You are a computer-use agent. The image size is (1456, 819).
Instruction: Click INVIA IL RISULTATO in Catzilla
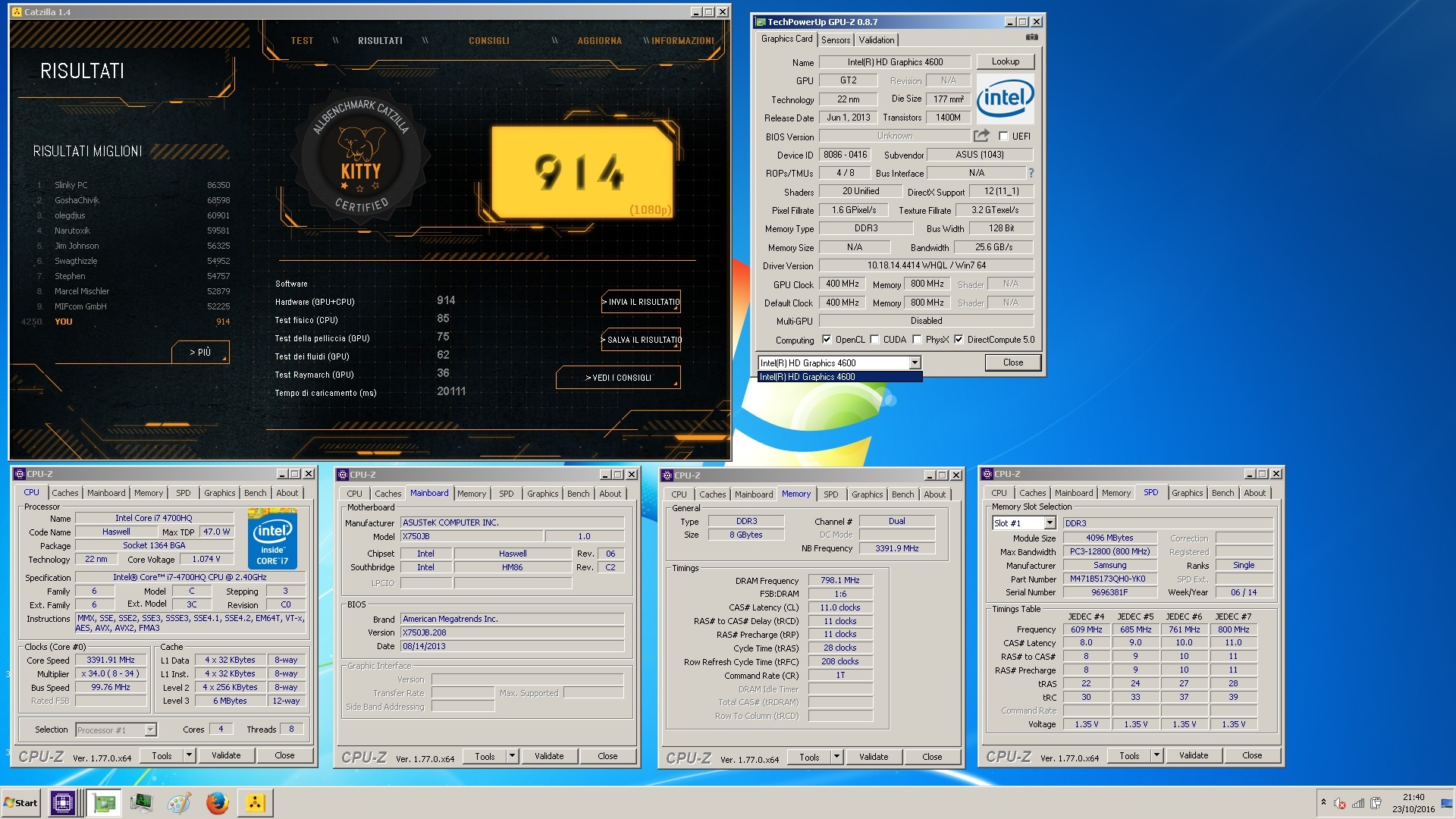641,302
